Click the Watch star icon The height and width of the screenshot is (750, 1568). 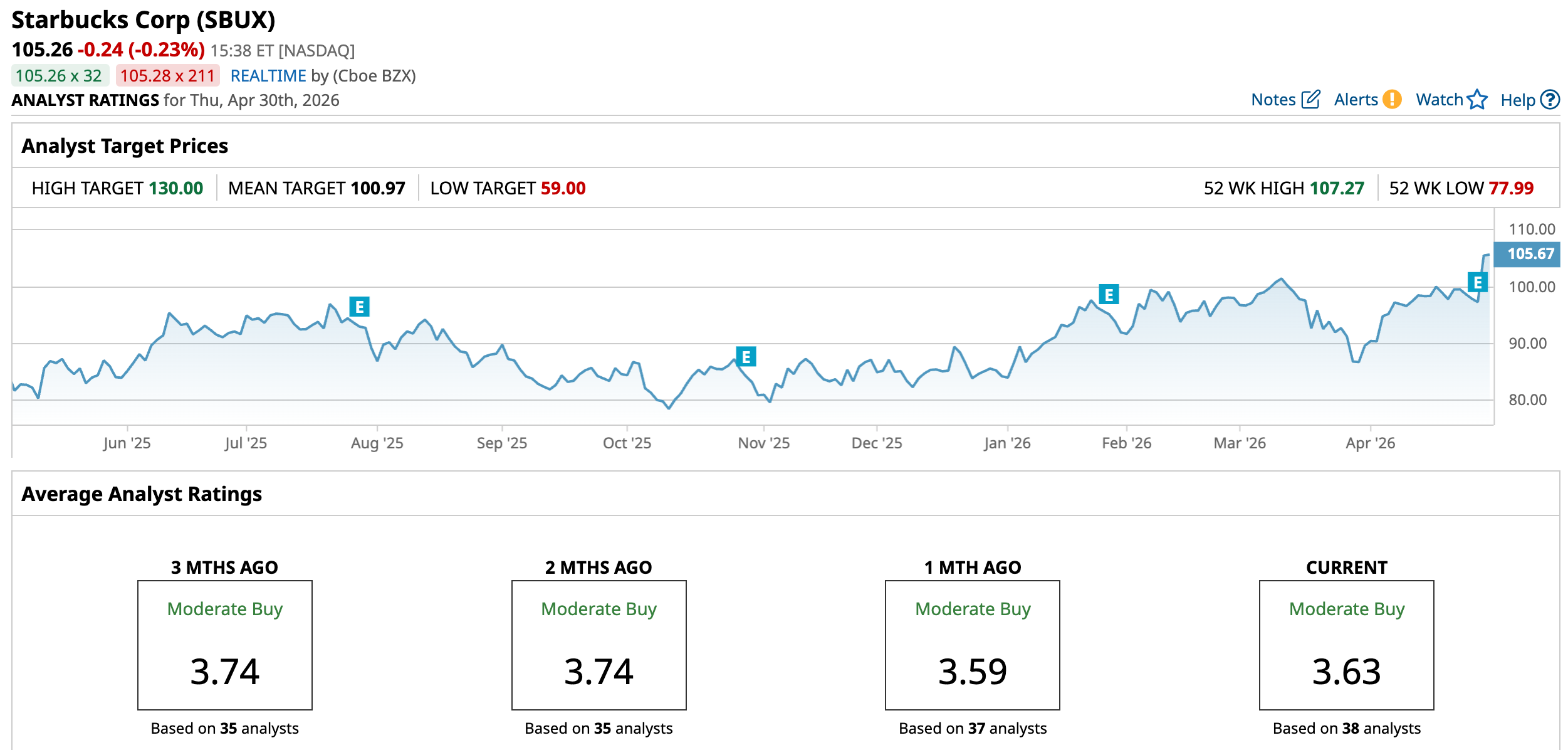[1477, 100]
